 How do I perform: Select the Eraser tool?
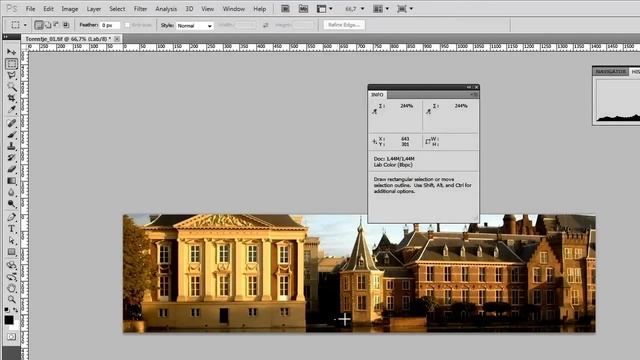coord(11,169)
